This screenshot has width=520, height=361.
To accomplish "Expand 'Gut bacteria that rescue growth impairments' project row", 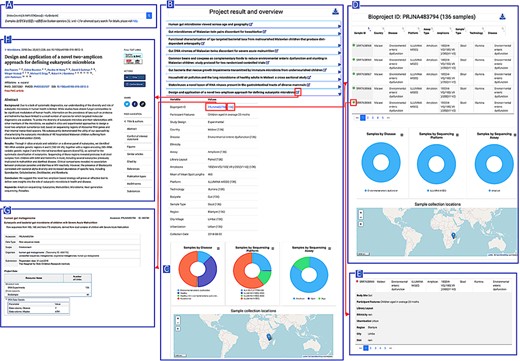I will (x=339, y=72).
